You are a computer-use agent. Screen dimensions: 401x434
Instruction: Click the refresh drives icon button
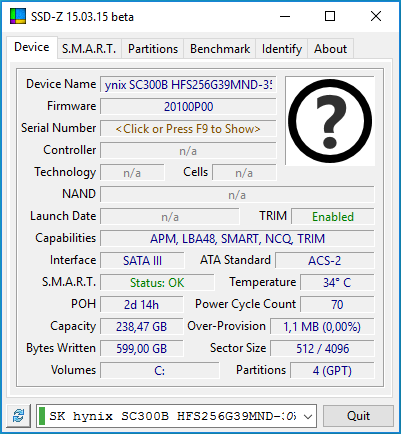[x=18, y=416]
